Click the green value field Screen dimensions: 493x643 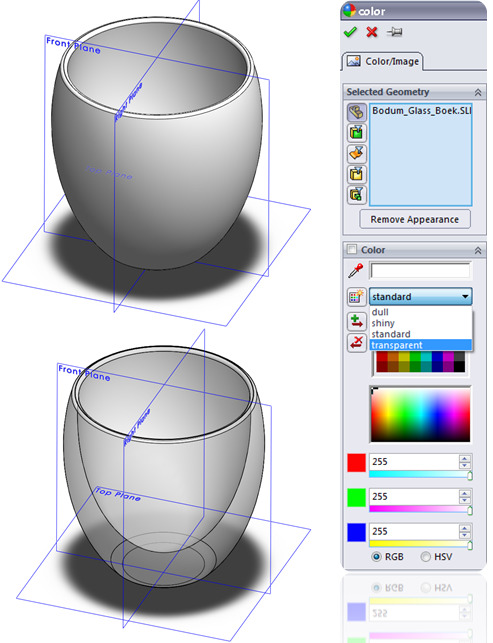pyautogui.click(x=414, y=497)
